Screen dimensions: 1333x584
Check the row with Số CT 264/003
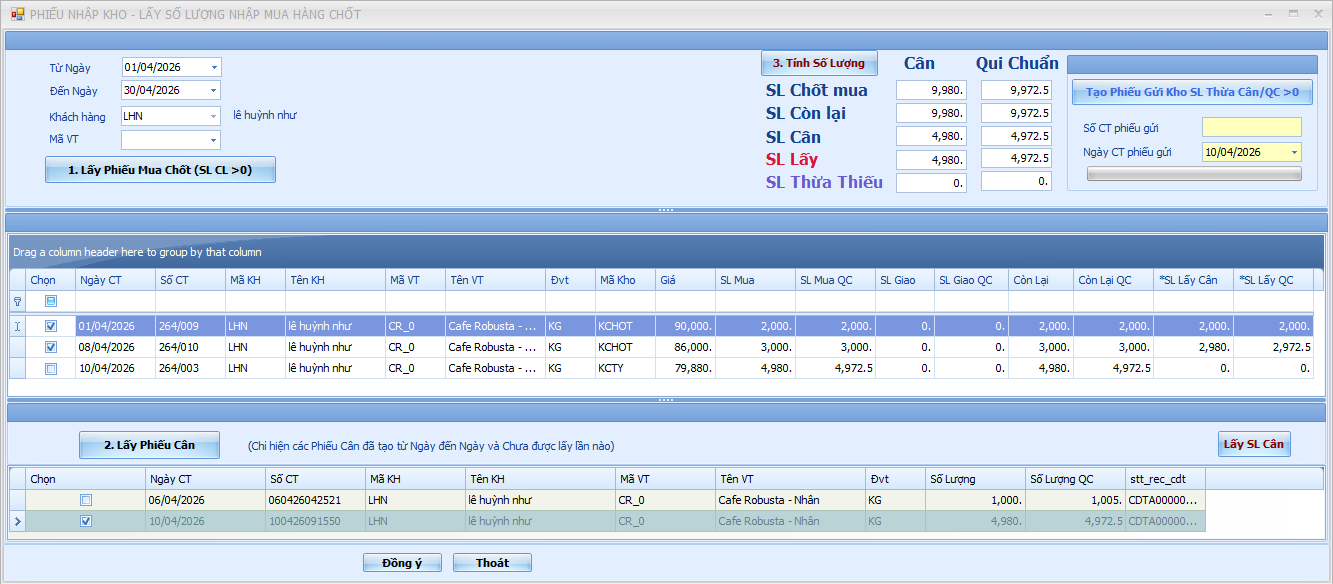(51, 369)
